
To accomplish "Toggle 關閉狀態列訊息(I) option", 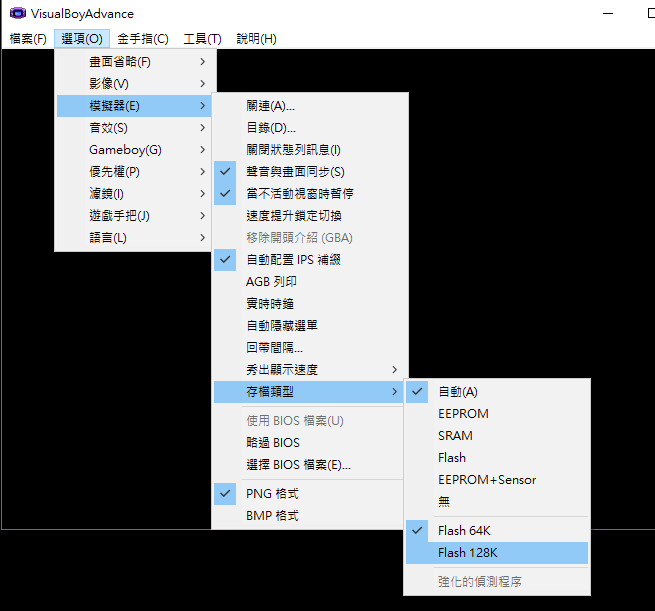I will [x=310, y=150].
